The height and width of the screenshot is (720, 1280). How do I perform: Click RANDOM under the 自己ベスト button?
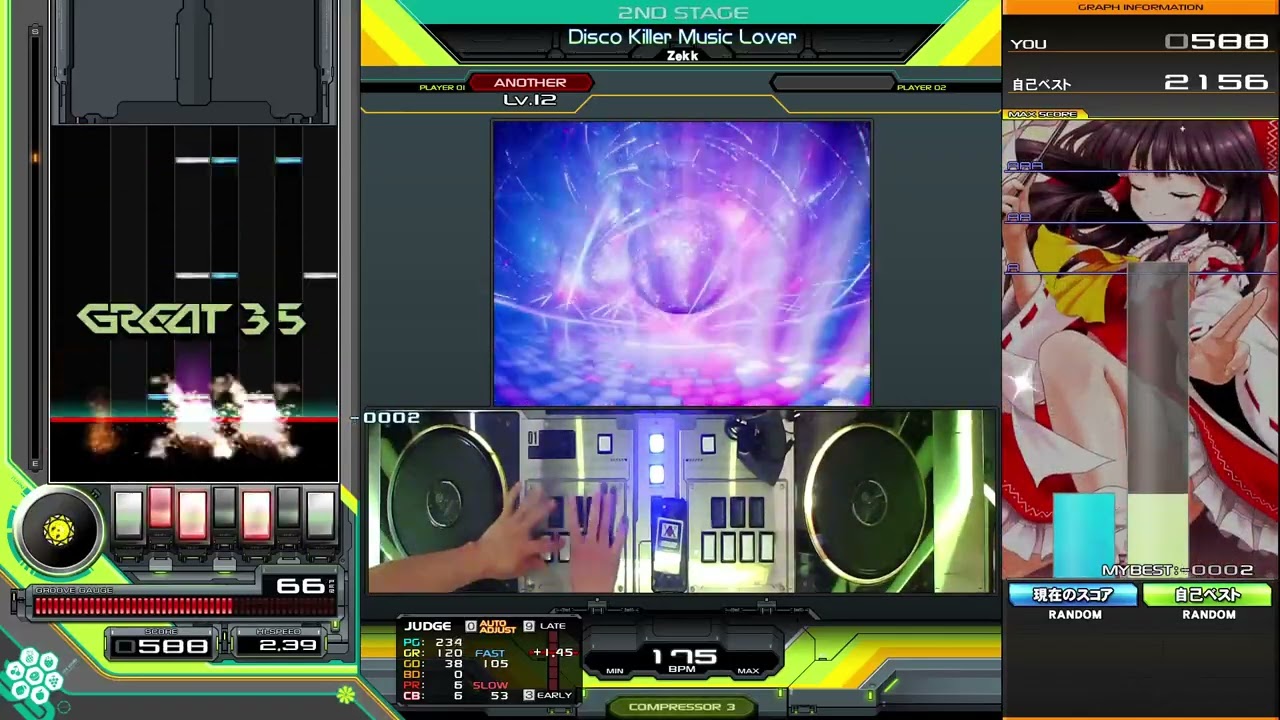point(1209,615)
